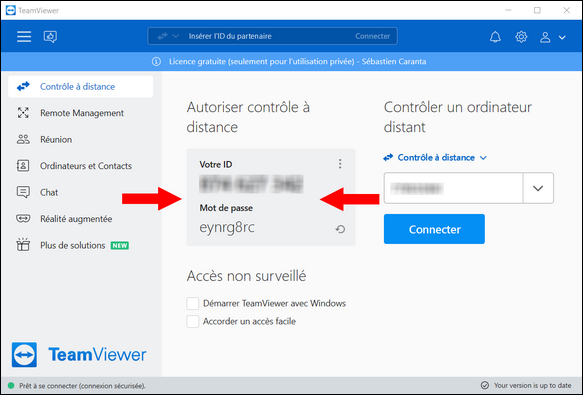Click the Contrôle à distance arrows icon in sidebar
Viewport: 583px width, 395px height.
23,87
